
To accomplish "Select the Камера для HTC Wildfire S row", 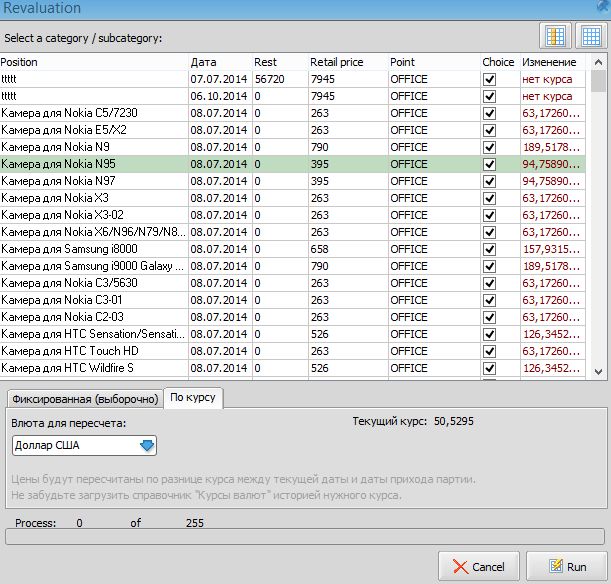I will (x=94, y=368).
